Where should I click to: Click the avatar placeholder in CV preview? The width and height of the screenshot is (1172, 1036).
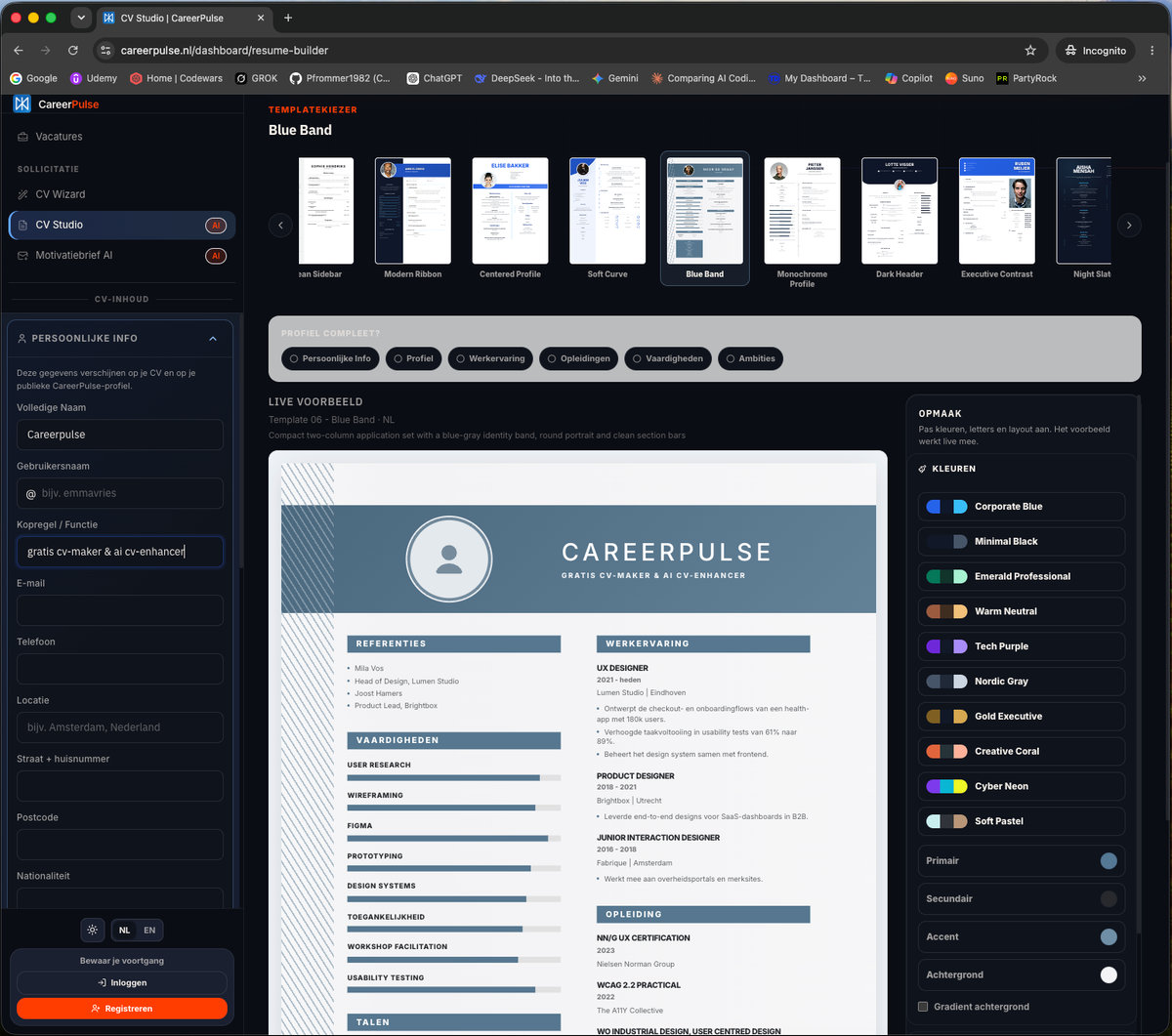(449, 559)
